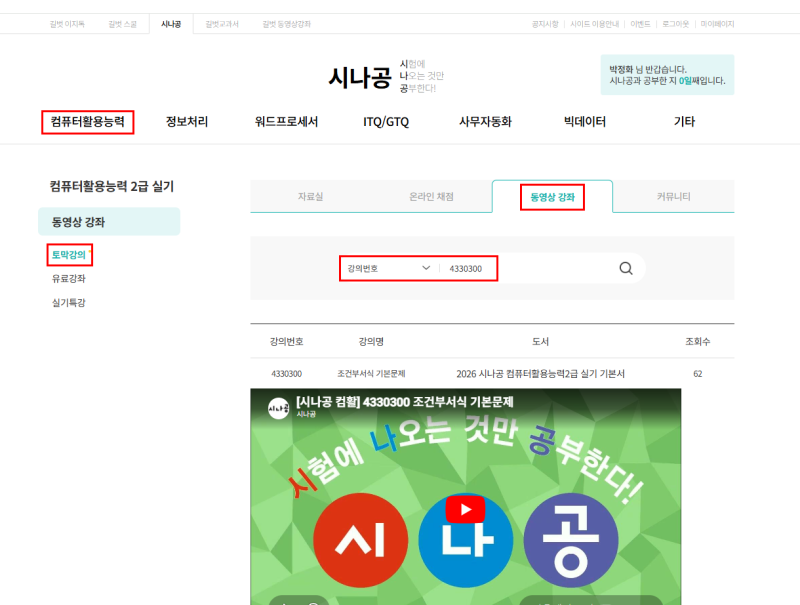Switch to the 온라인 채점 tab

(x=431, y=196)
